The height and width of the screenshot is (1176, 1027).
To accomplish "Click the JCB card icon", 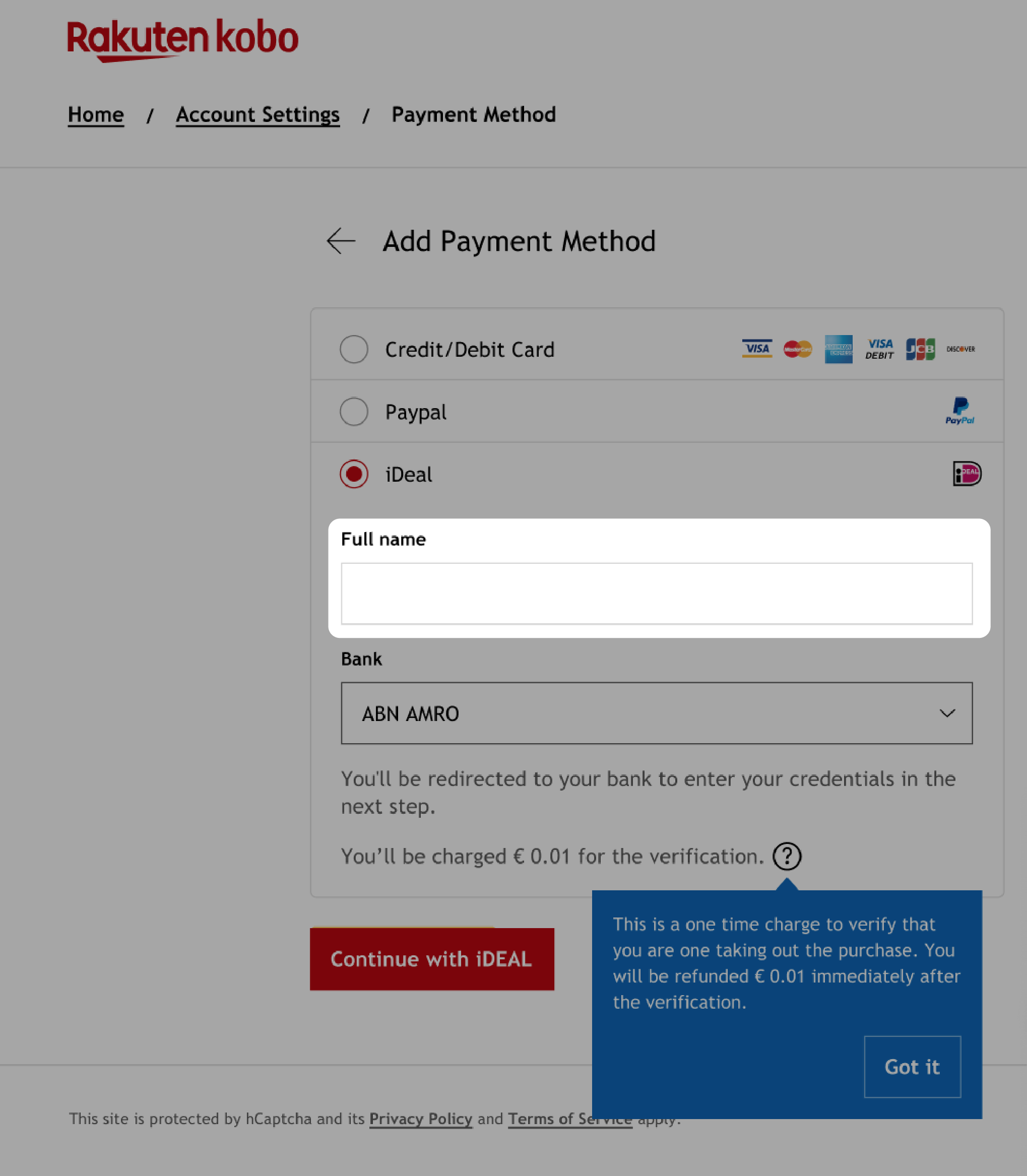I will pos(918,349).
